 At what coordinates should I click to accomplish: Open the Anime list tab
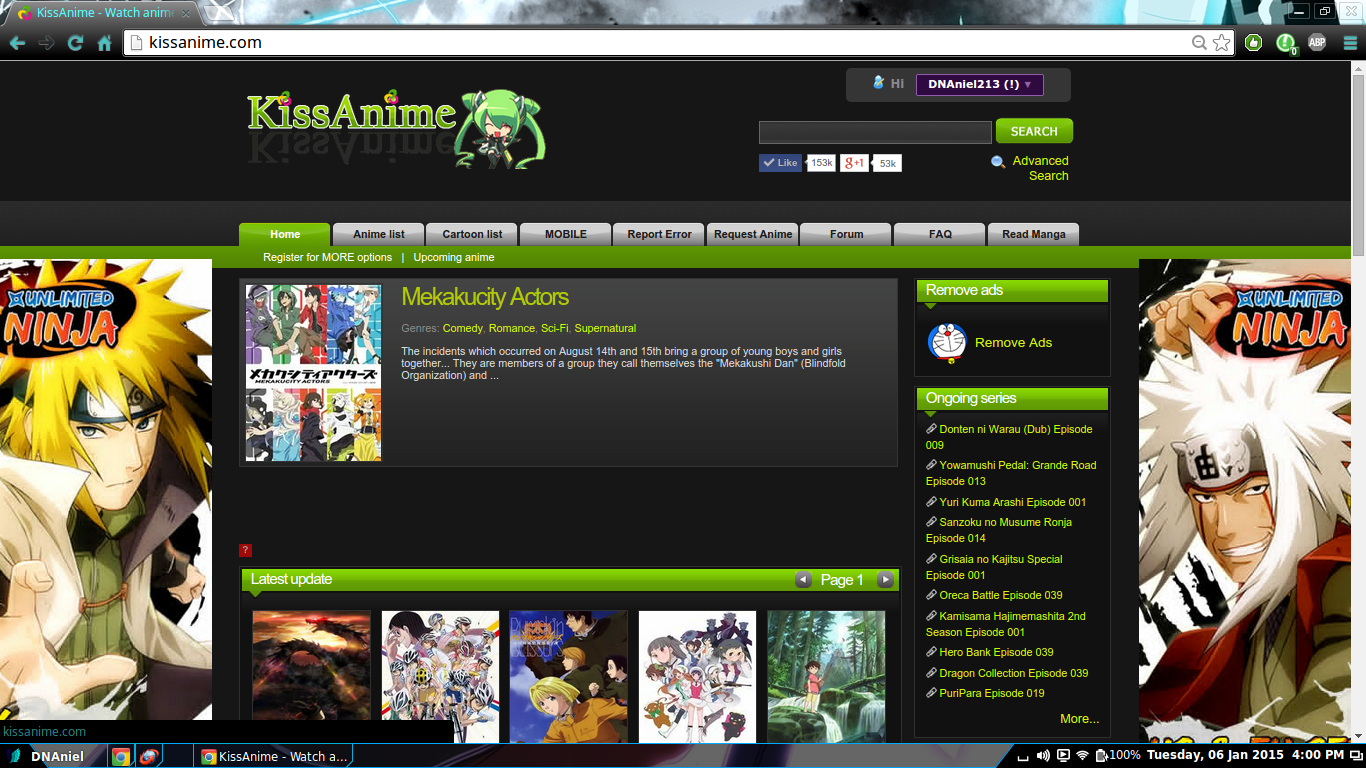[x=379, y=234]
